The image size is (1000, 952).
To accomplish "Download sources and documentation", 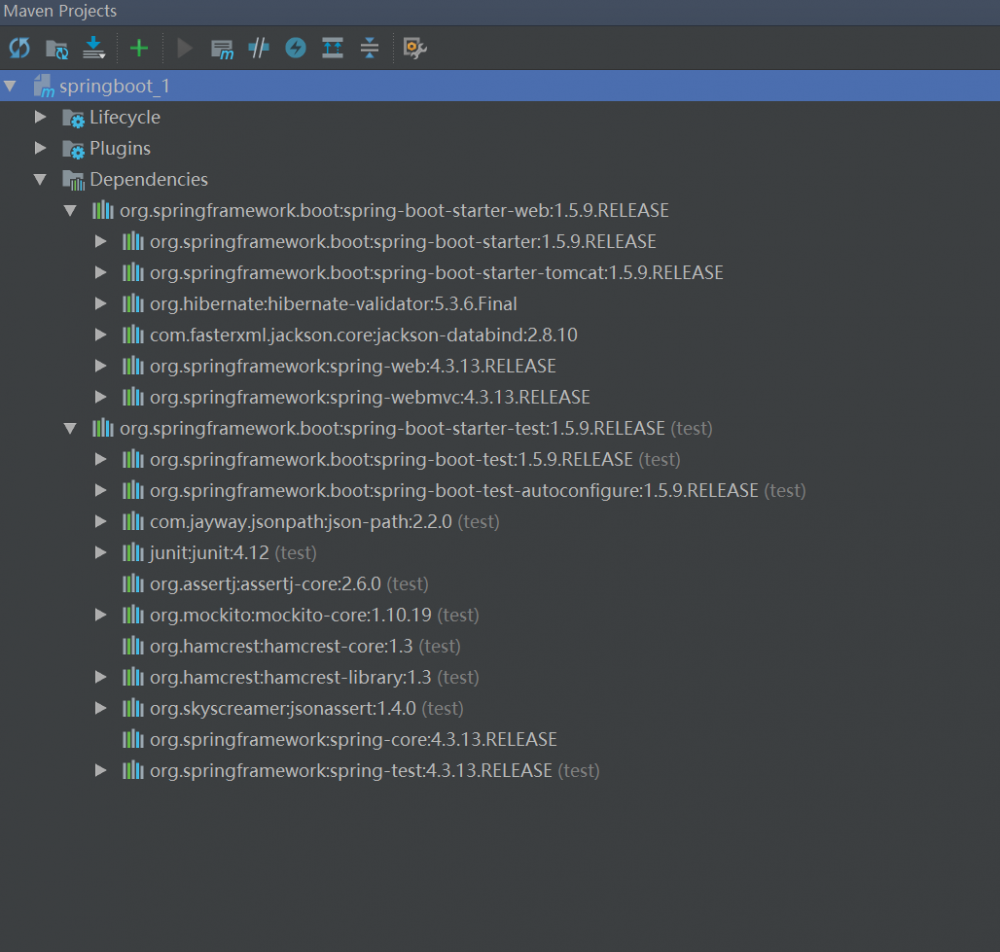I will [x=93, y=47].
